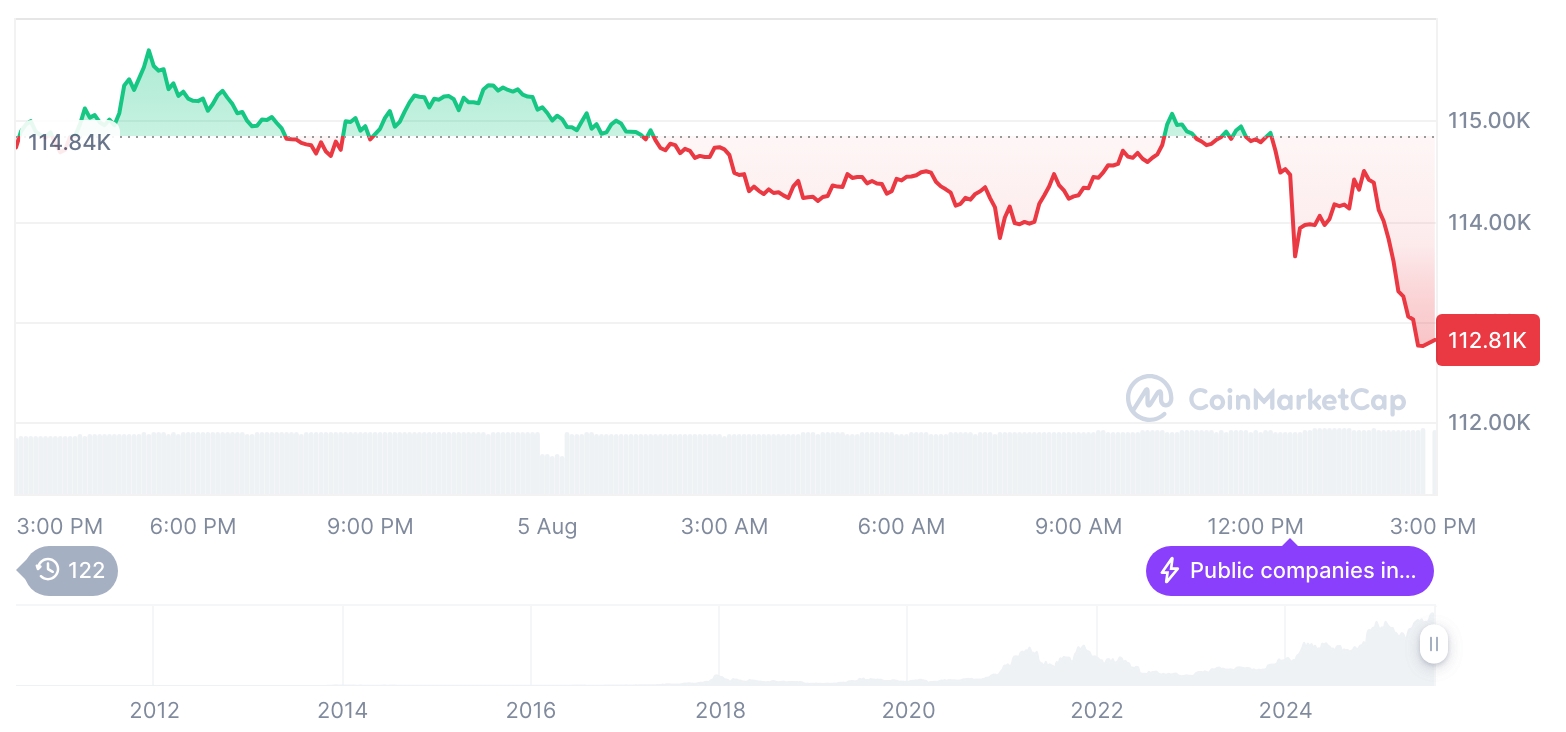
Task: Click the 115.00K price axis label
Action: [x=1489, y=121]
